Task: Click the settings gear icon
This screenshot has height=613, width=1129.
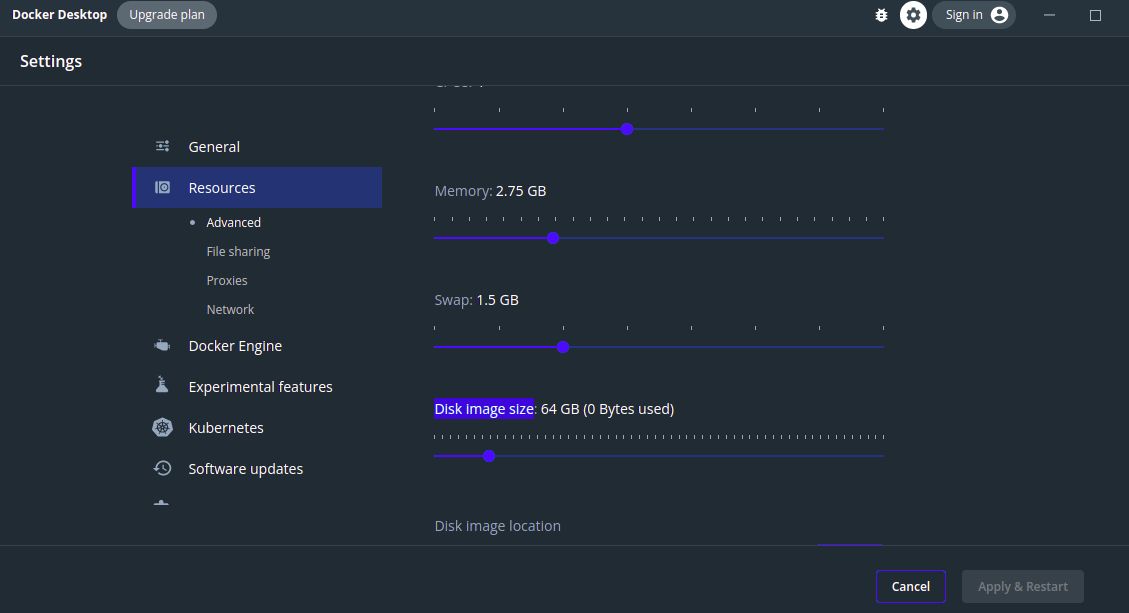Action: [913, 15]
